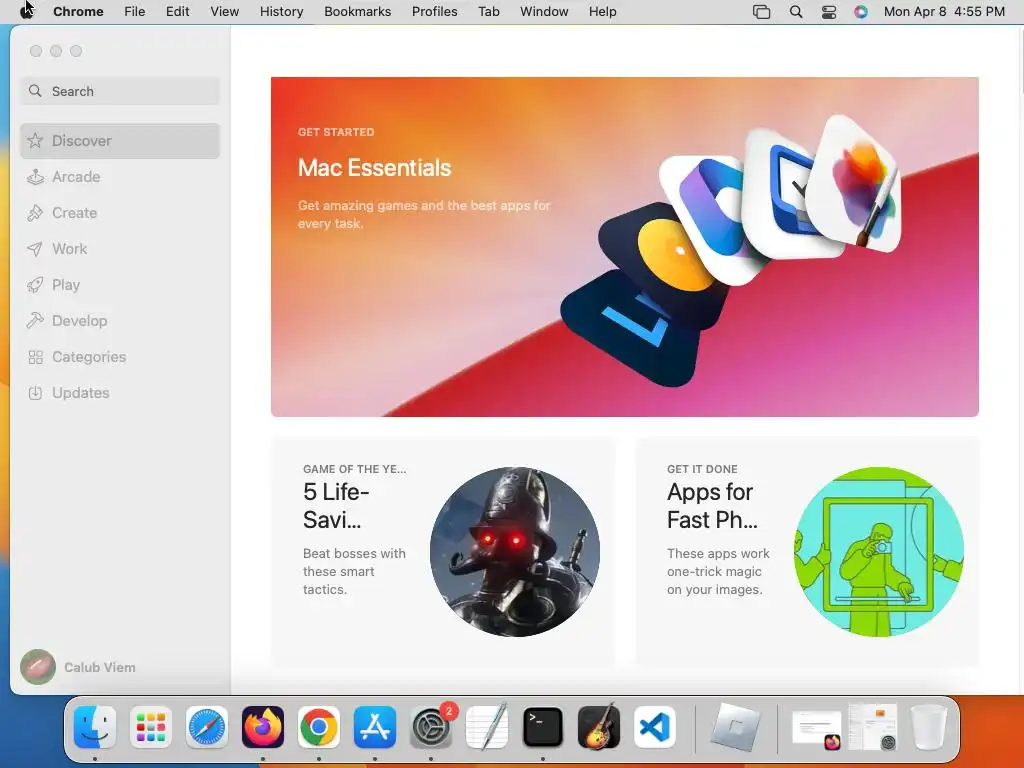Open the Tab menu
The width and height of the screenshot is (1024, 768).
coord(488,12)
